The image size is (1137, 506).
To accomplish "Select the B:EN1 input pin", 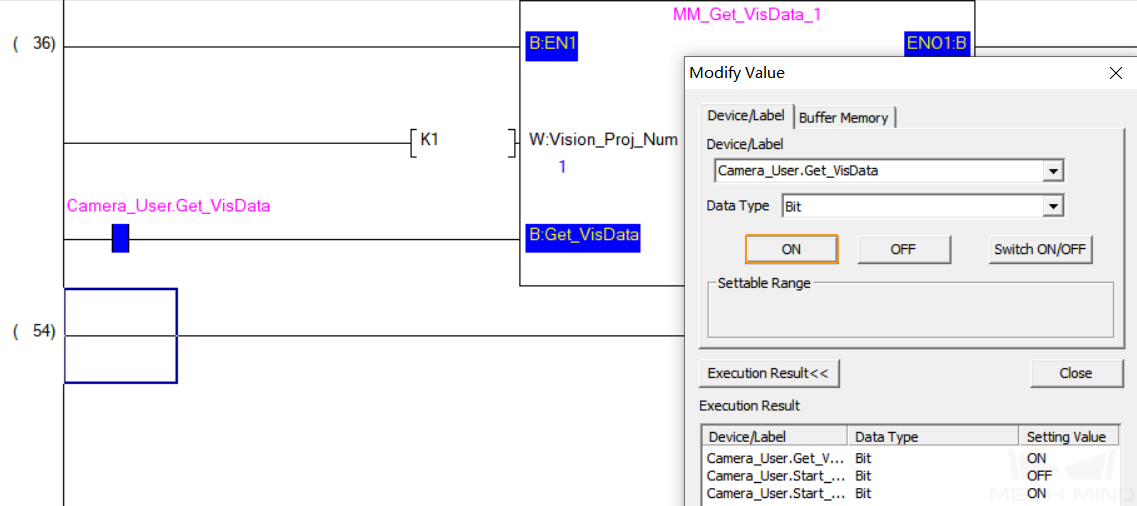I will (x=552, y=46).
